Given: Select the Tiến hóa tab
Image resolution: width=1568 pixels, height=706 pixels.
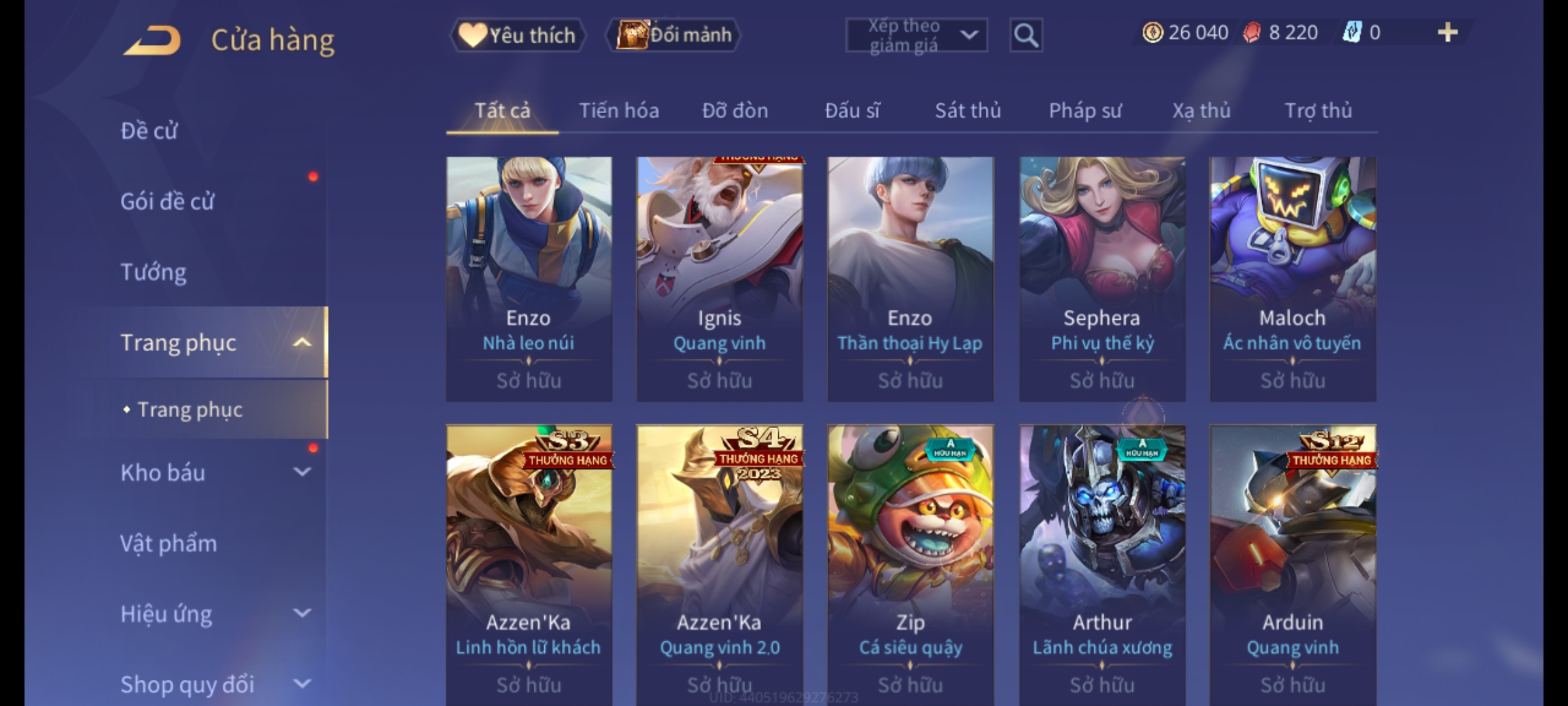Looking at the screenshot, I should pyautogui.click(x=619, y=110).
